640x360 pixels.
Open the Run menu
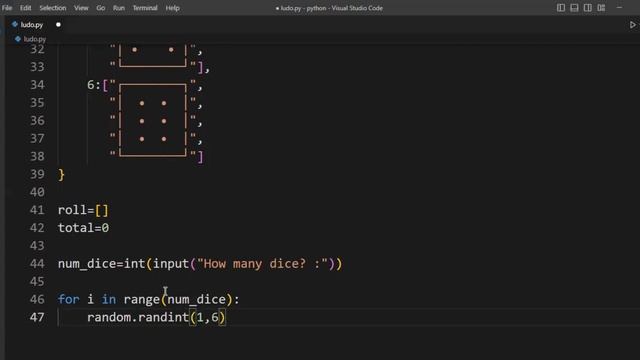pyautogui.click(x=119, y=8)
